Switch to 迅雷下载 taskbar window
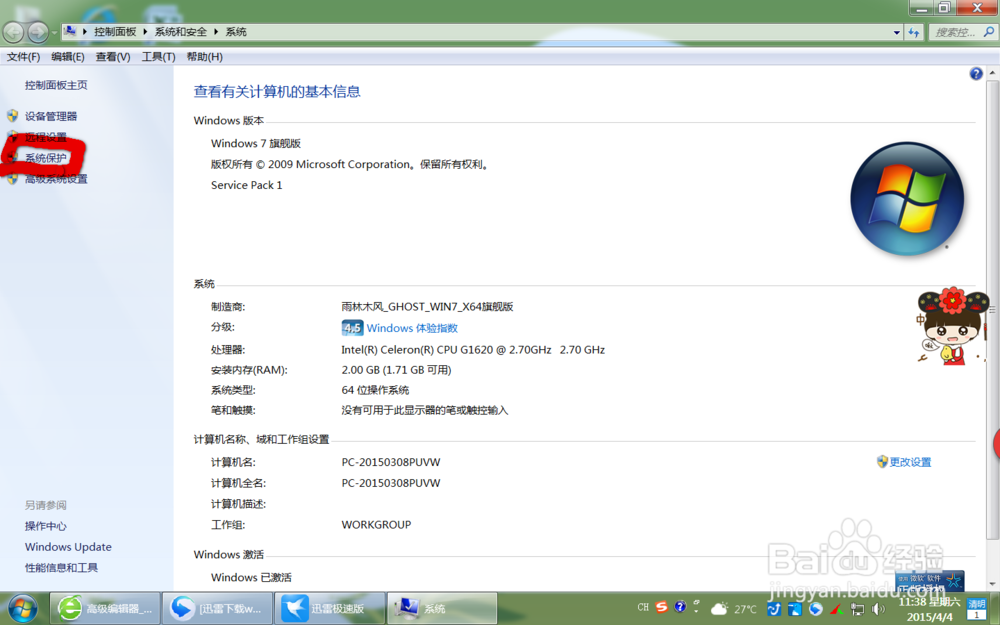The width and height of the screenshot is (1000, 625). click(x=217, y=608)
